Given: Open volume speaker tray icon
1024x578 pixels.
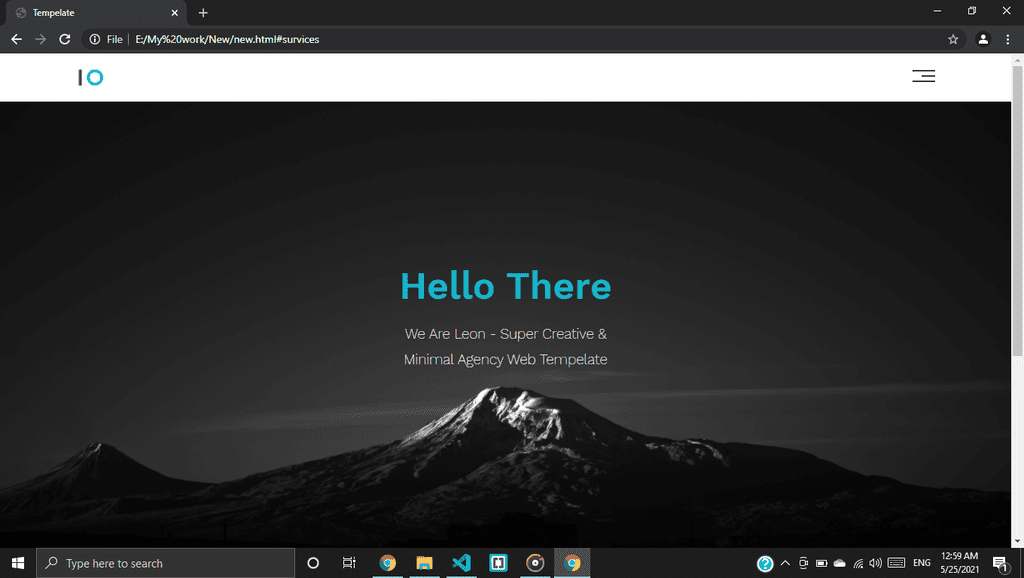Looking at the screenshot, I should 876,563.
